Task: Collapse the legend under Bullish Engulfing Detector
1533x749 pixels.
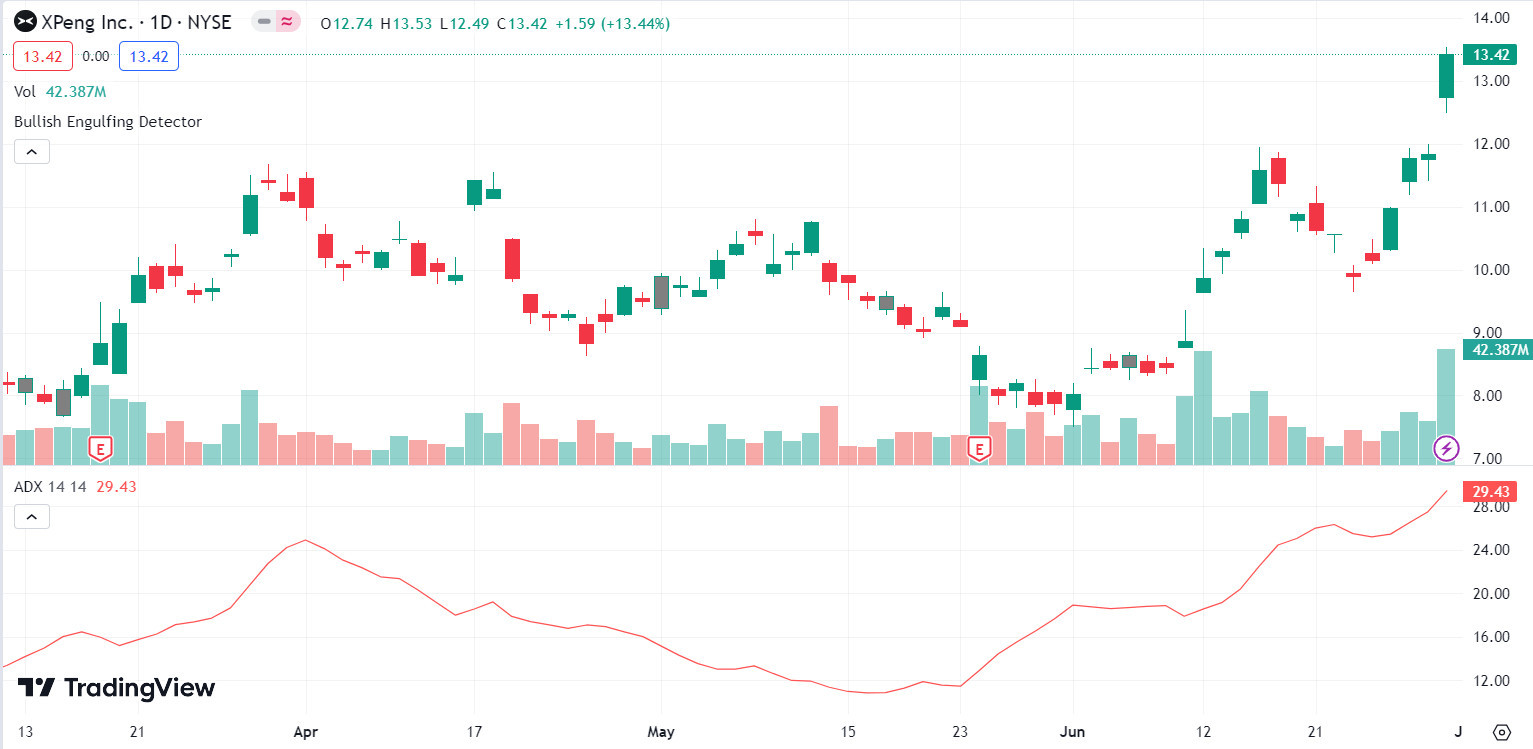Action: [x=31, y=152]
